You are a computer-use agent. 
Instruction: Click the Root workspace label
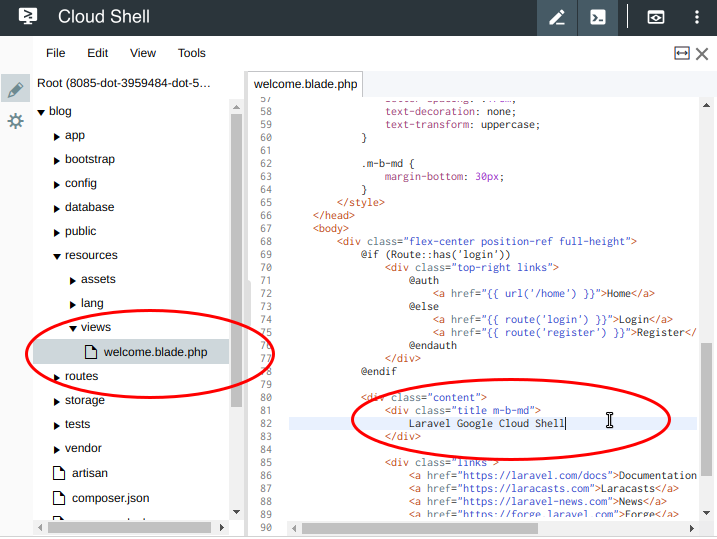click(123, 83)
